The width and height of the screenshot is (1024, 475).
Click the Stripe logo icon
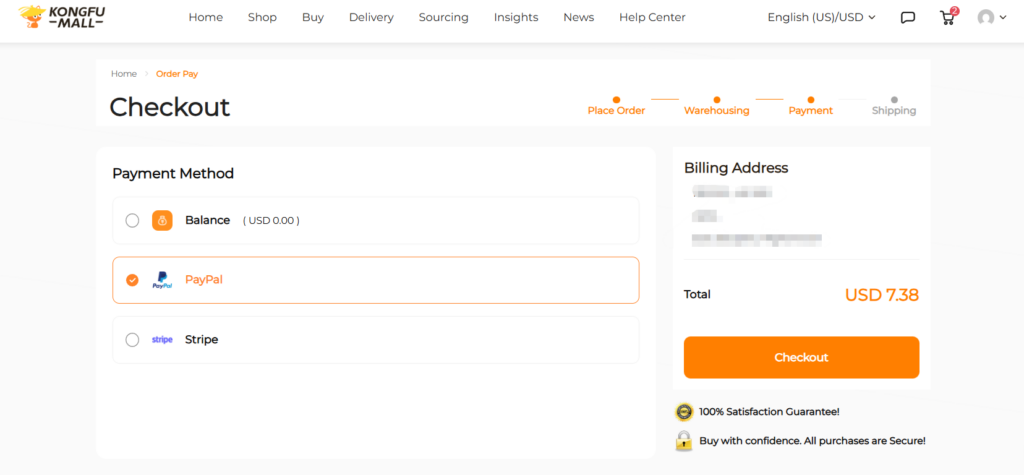click(x=162, y=340)
